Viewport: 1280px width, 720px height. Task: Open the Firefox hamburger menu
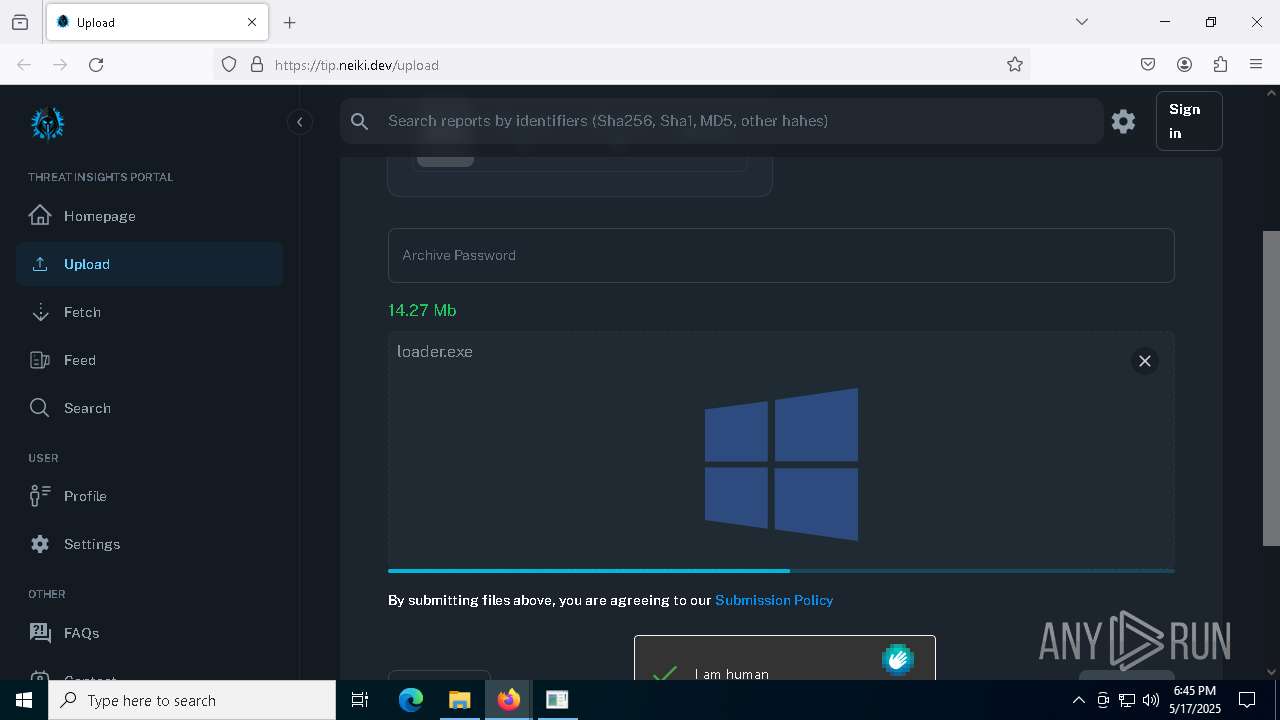click(x=1256, y=64)
